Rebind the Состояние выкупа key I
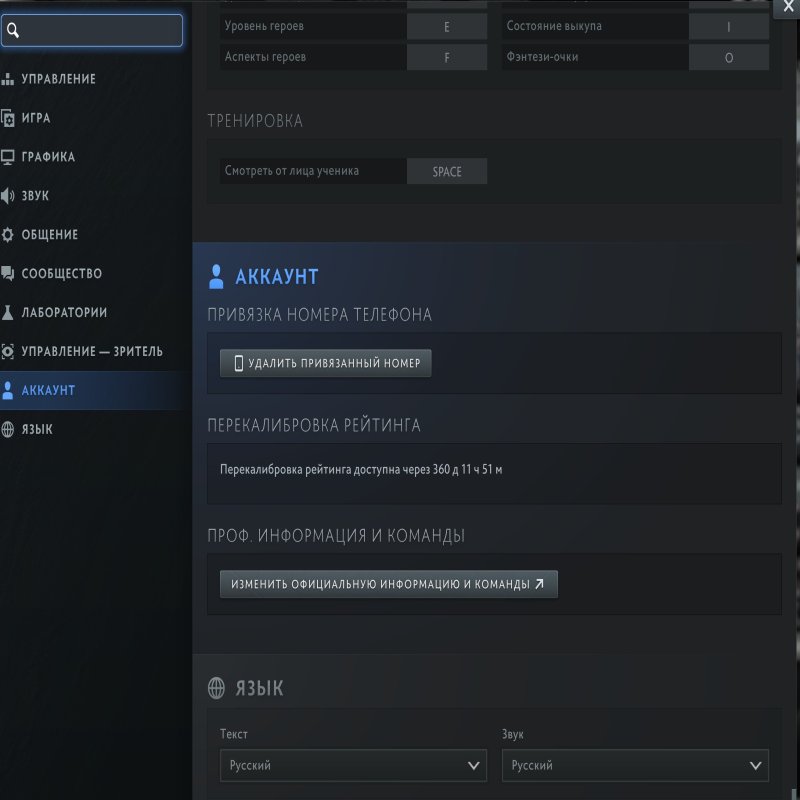This screenshot has height=800, width=800. 728,27
